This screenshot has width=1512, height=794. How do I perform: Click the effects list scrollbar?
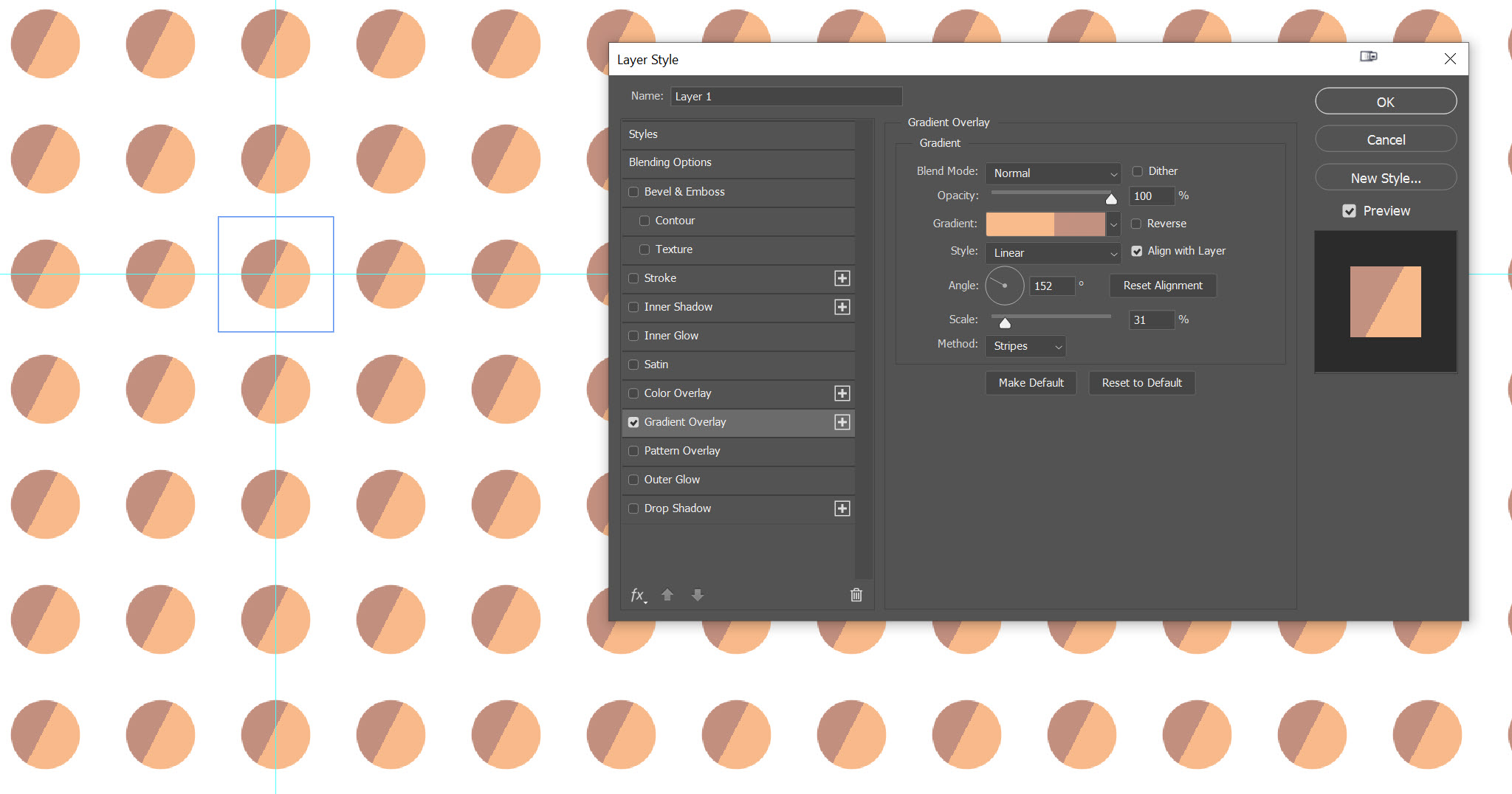click(864, 351)
